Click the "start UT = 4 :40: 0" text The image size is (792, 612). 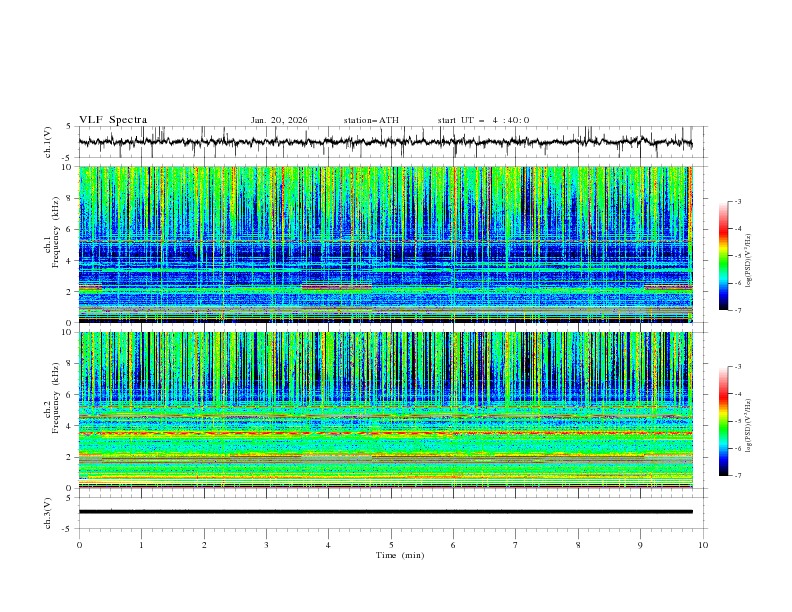click(x=483, y=120)
